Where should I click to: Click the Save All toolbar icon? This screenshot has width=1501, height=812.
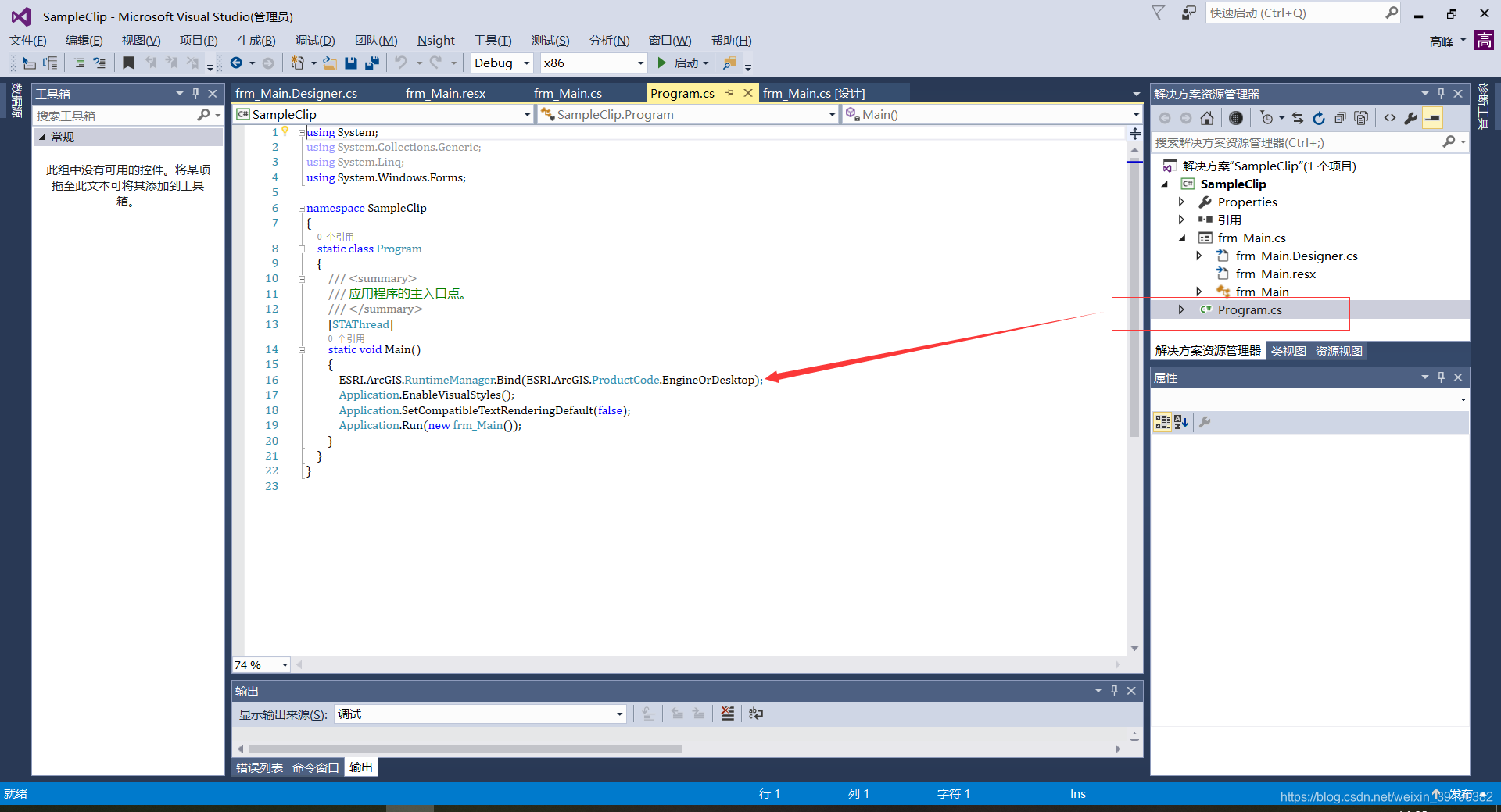tap(372, 63)
